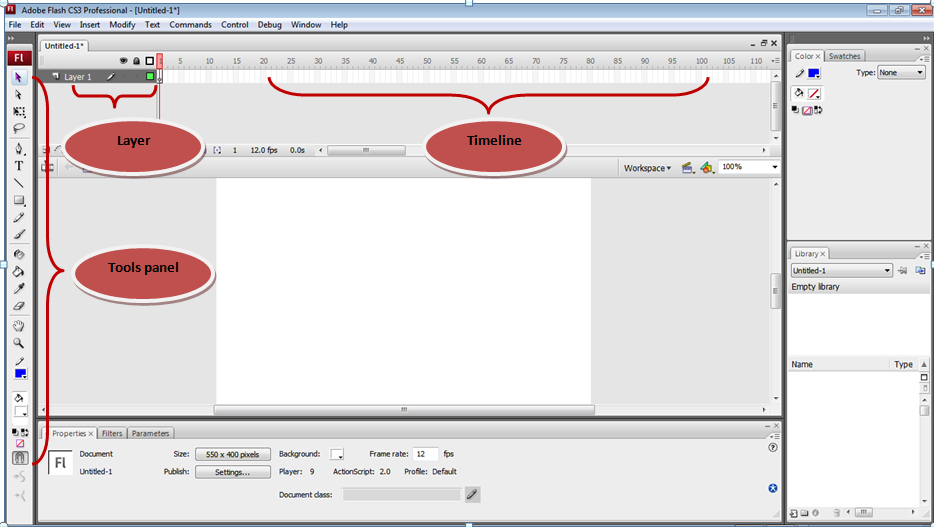The height and width of the screenshot is (527, 934).
Task: Open Library panel options menu
Action: [x=923, y=257]
